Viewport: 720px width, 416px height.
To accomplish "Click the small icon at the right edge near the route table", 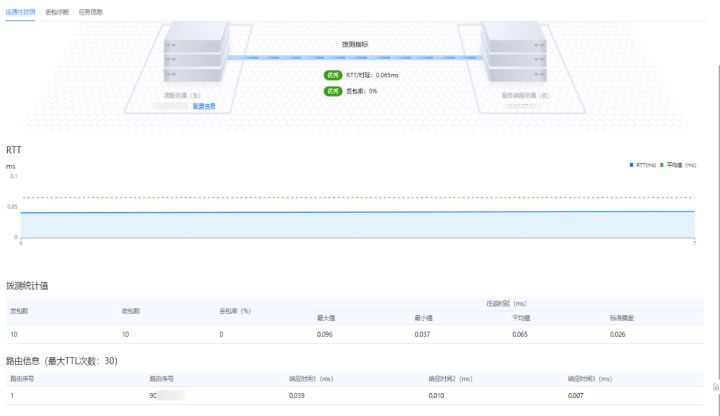I will (716, 387).
